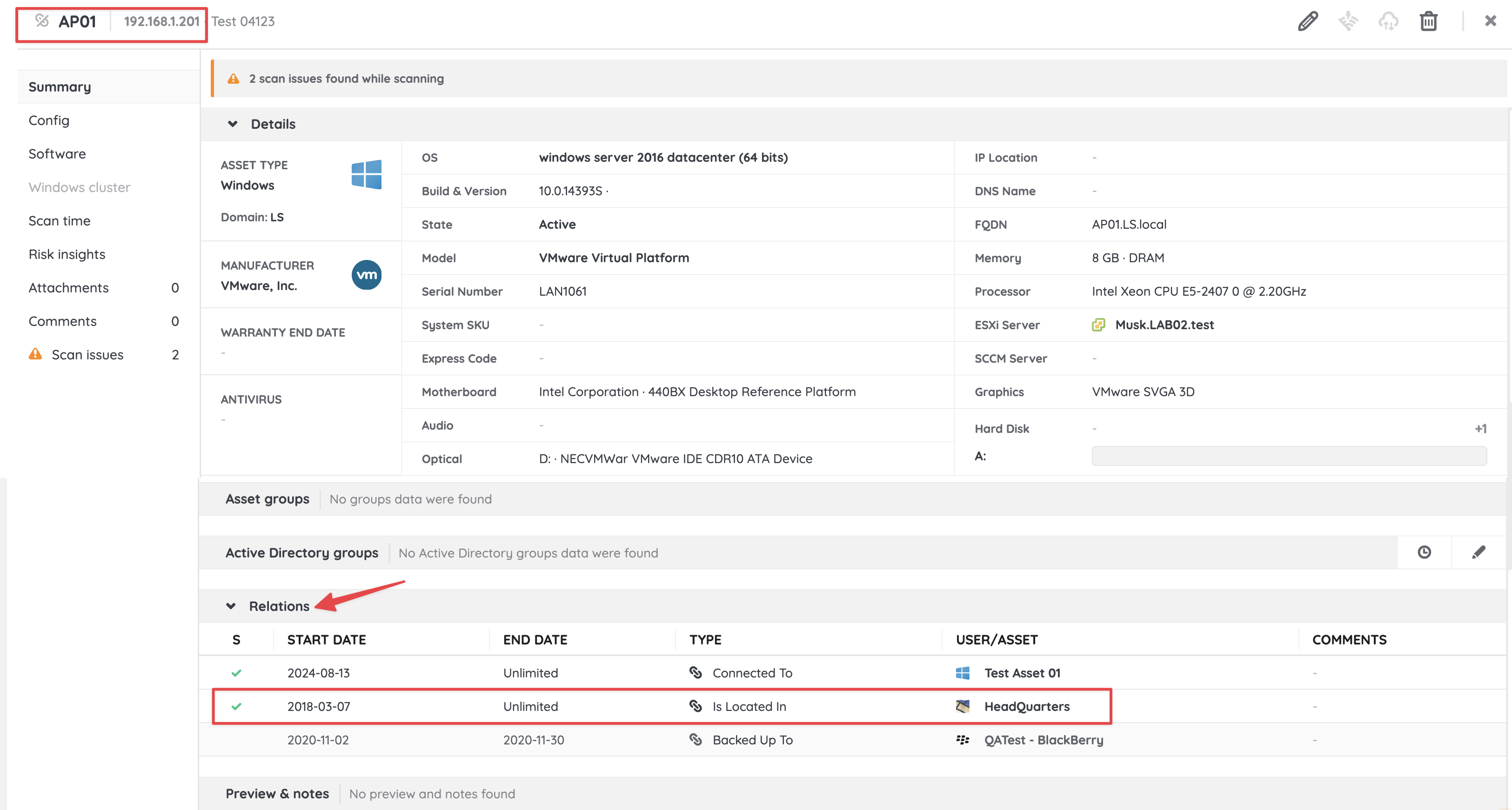The width and height of the screenshot is (1512, 810).
Task: Click the link icon next to Backed Up To
Action: pos(696,740)
